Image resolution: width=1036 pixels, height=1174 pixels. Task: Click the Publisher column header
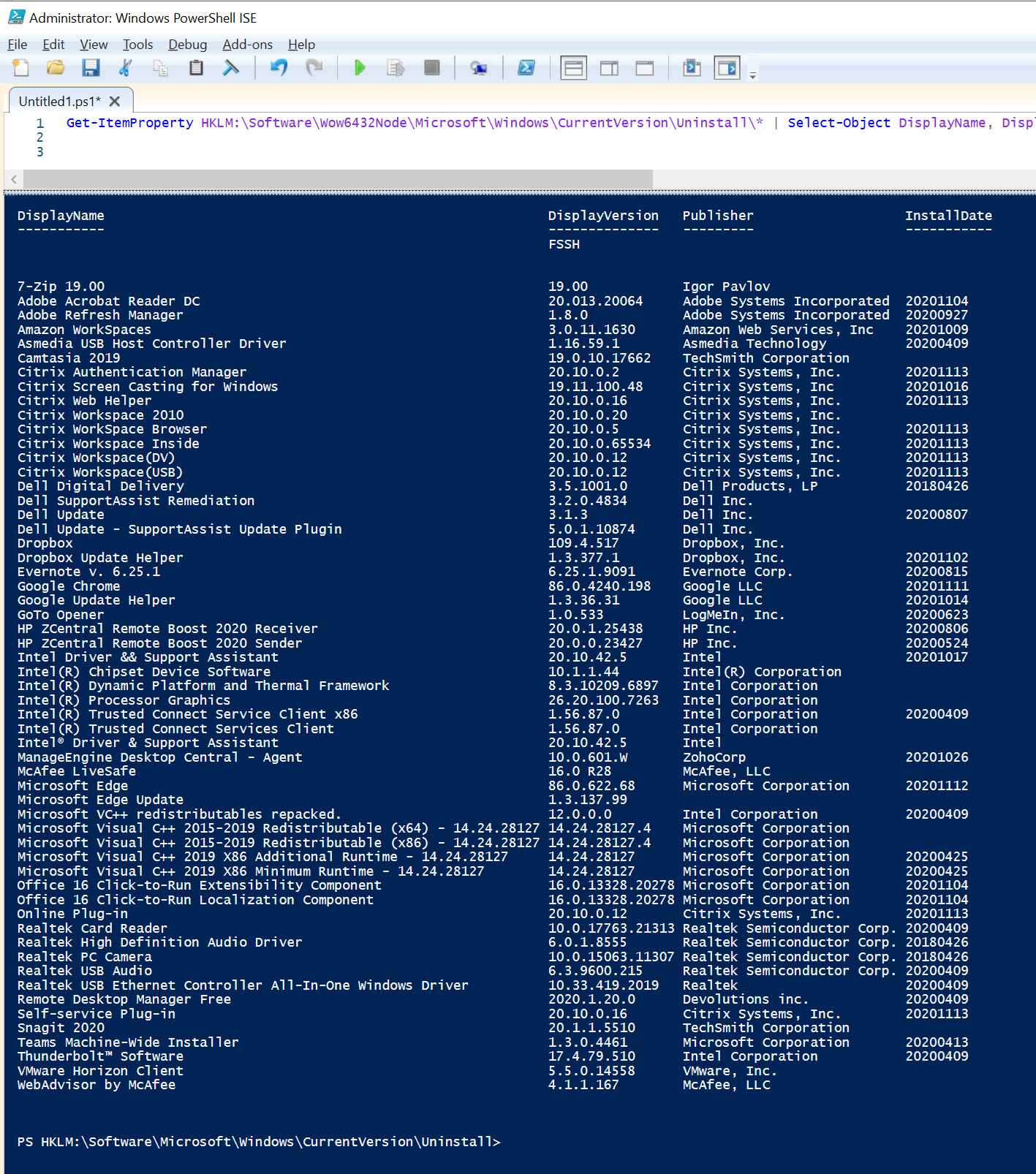tap(718, 216)
